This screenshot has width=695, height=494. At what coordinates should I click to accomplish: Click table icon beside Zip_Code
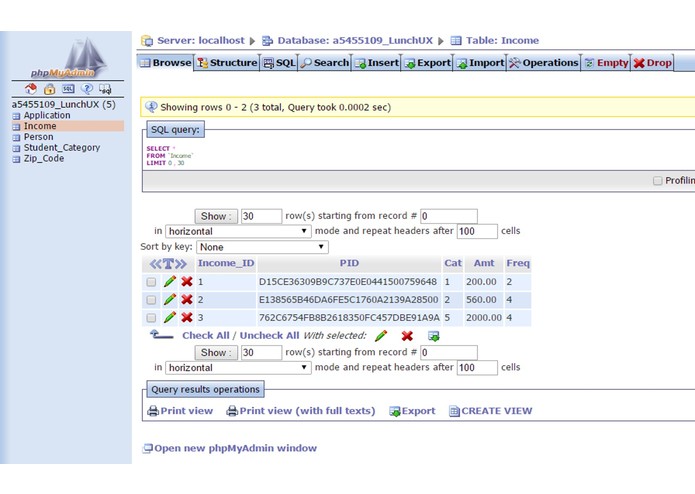[x=16, y=159]
